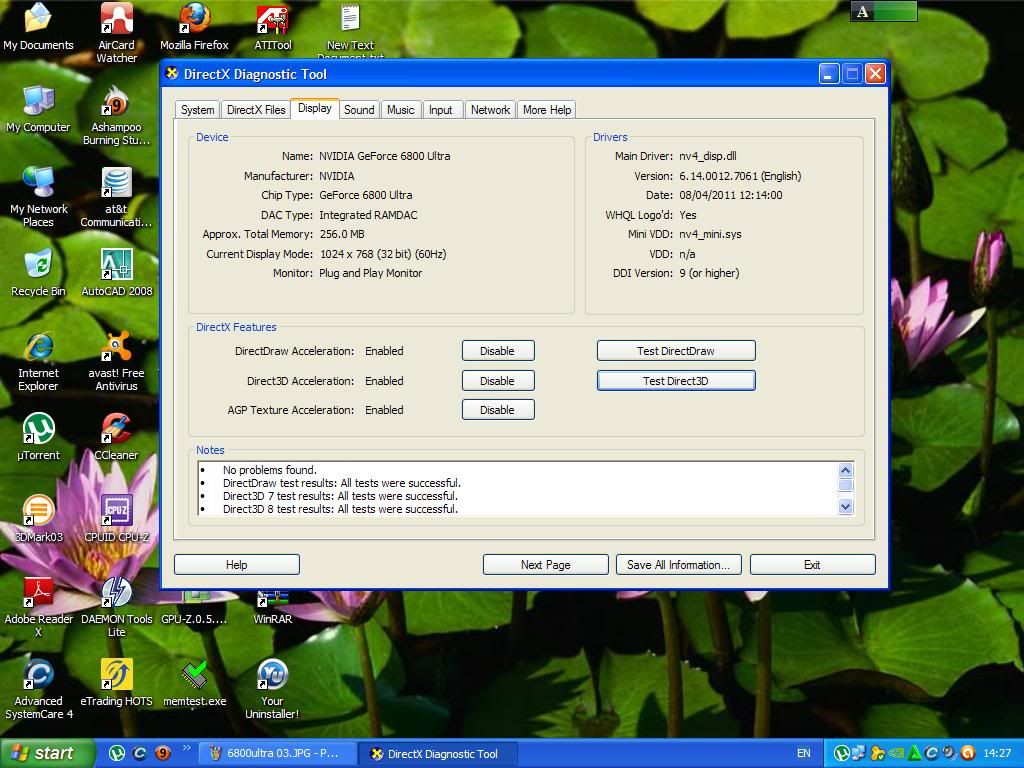Image resolution: width=1024 pixels, height=768 pixels.
Task: Open at&t Communication Manager shortcut
Action: click(x=116, y=197)
